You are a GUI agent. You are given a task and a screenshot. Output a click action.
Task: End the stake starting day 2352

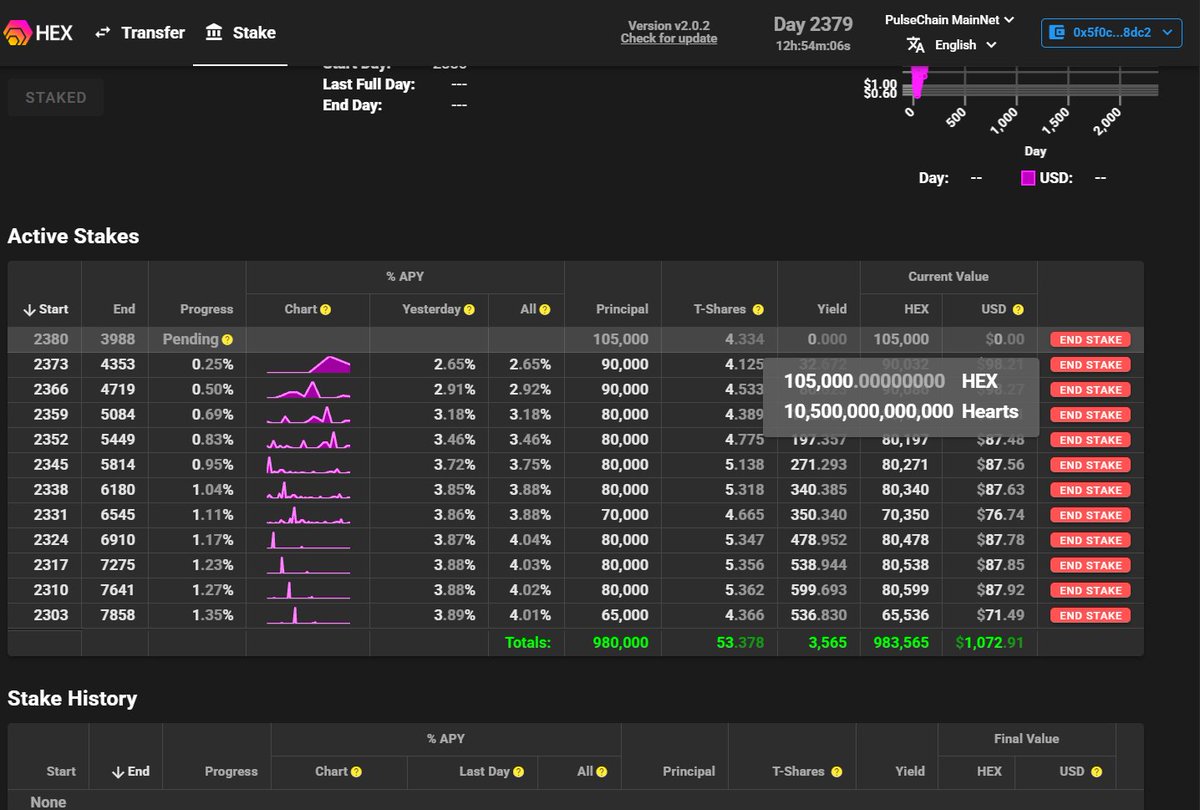pos(1090,440)
